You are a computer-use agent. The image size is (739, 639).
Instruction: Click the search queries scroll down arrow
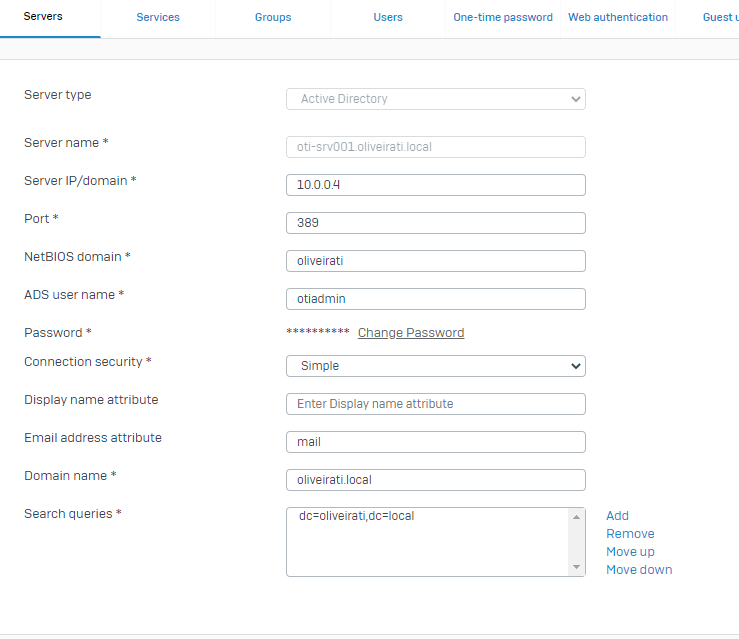coord(576,567)
